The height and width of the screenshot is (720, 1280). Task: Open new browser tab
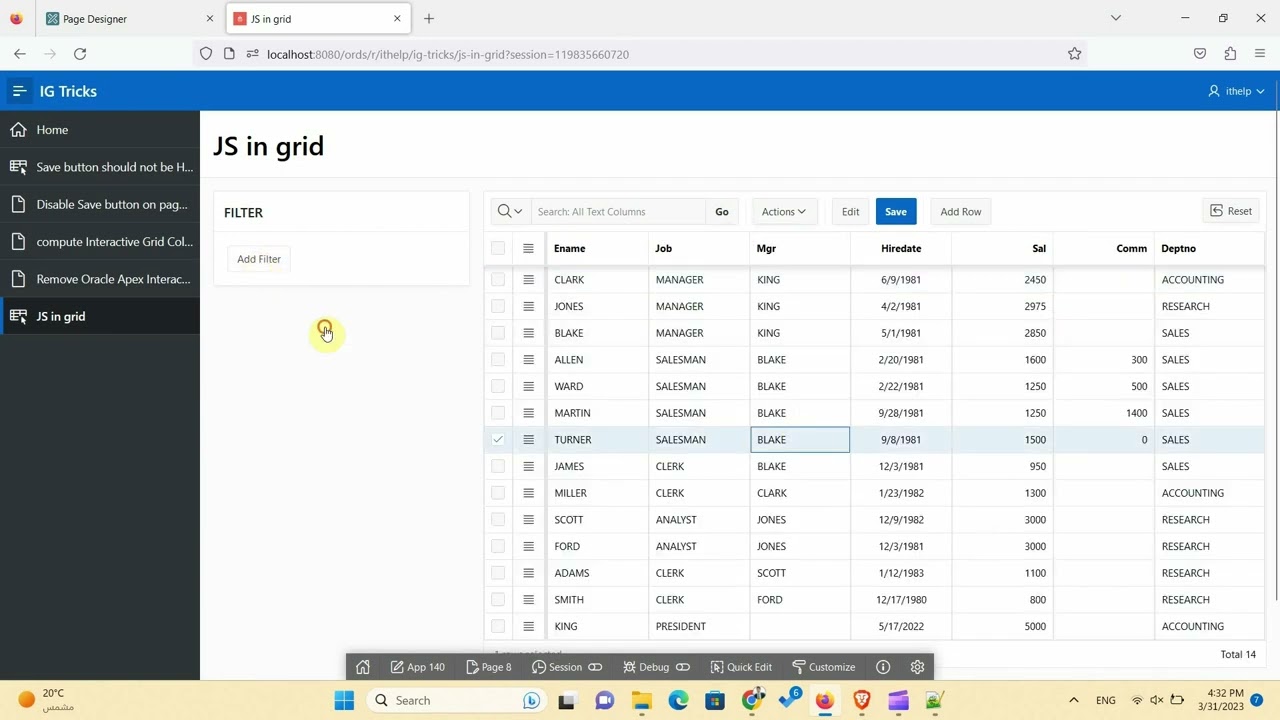[x=429, y=18]
